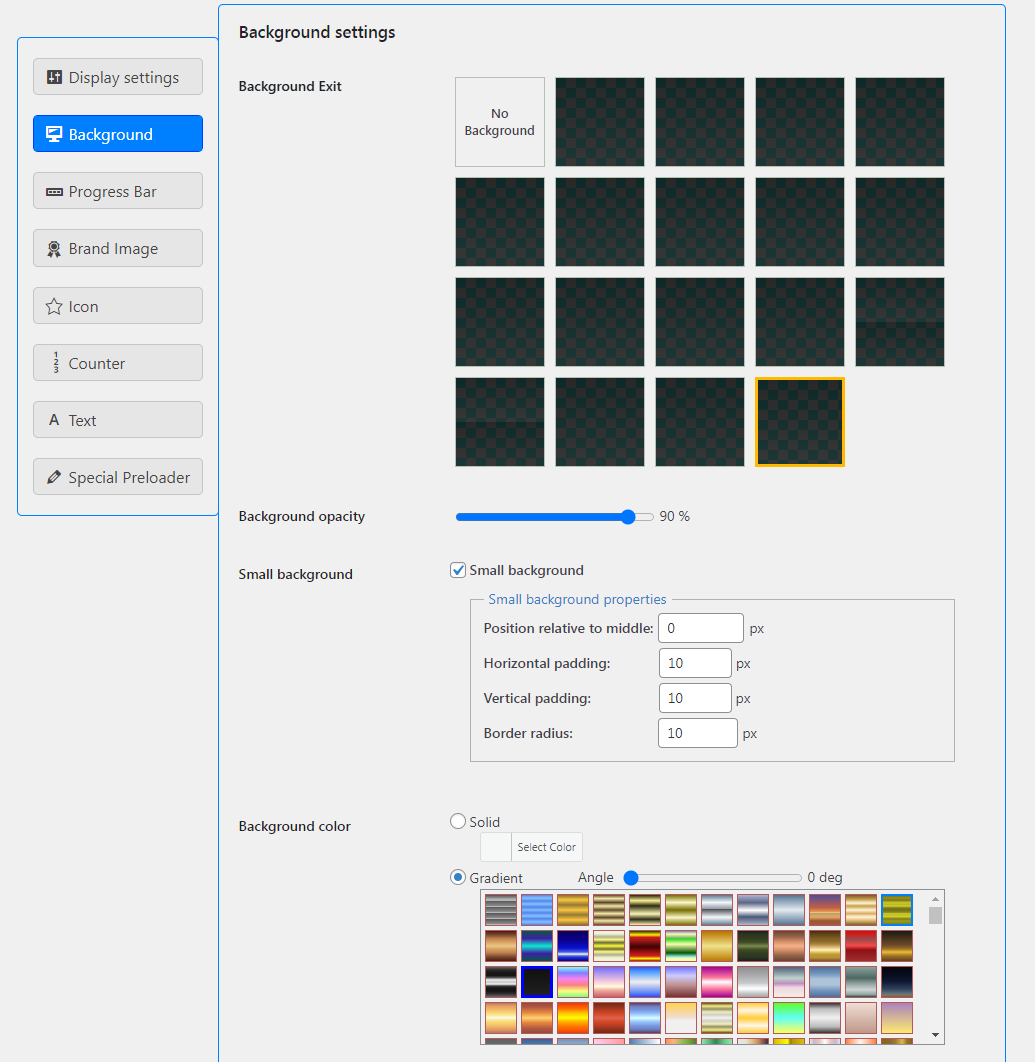Open Display settings panel via monitor icon

[x=54, y=76]
